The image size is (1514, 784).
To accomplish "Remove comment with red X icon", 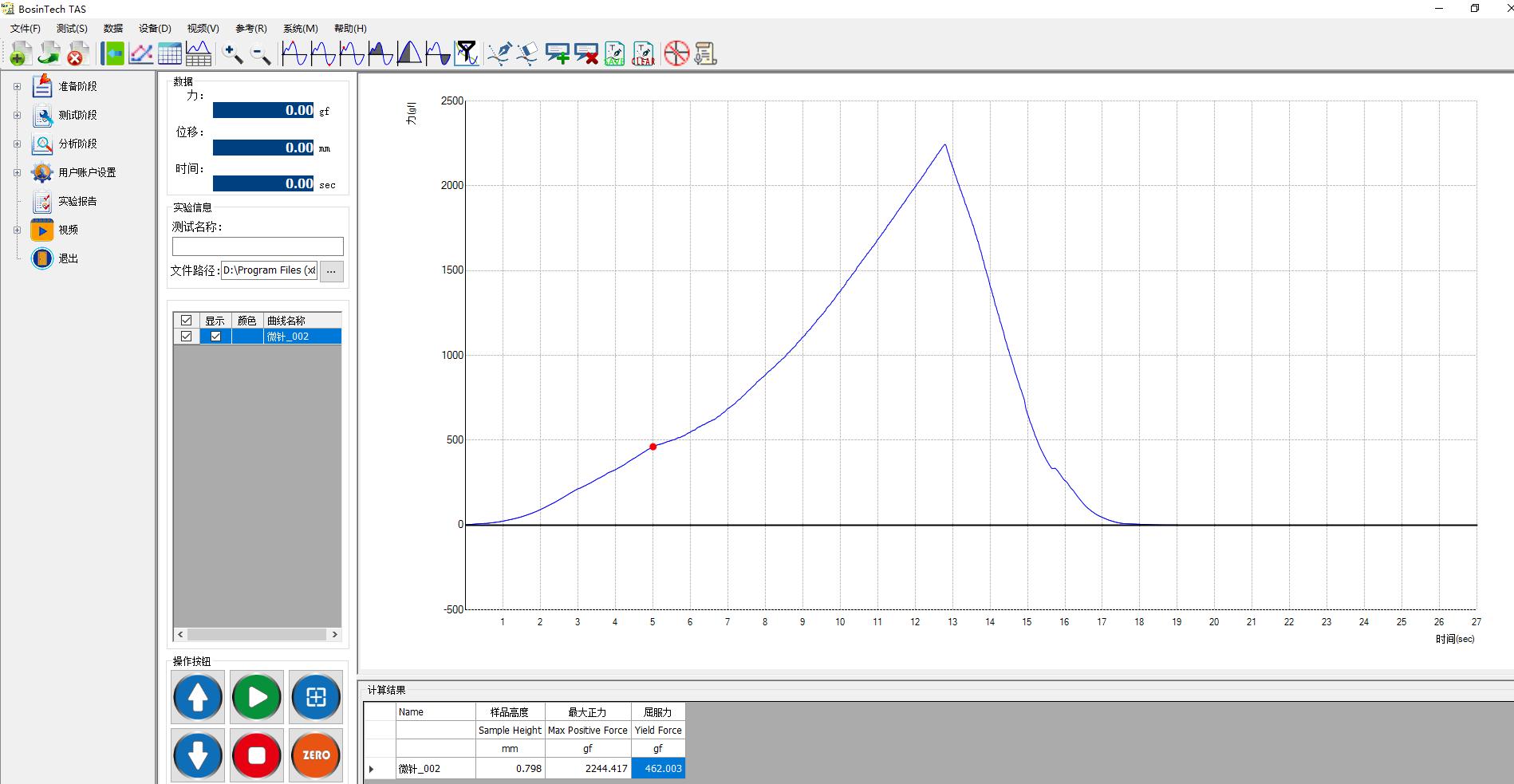I will tap(586, 53).
